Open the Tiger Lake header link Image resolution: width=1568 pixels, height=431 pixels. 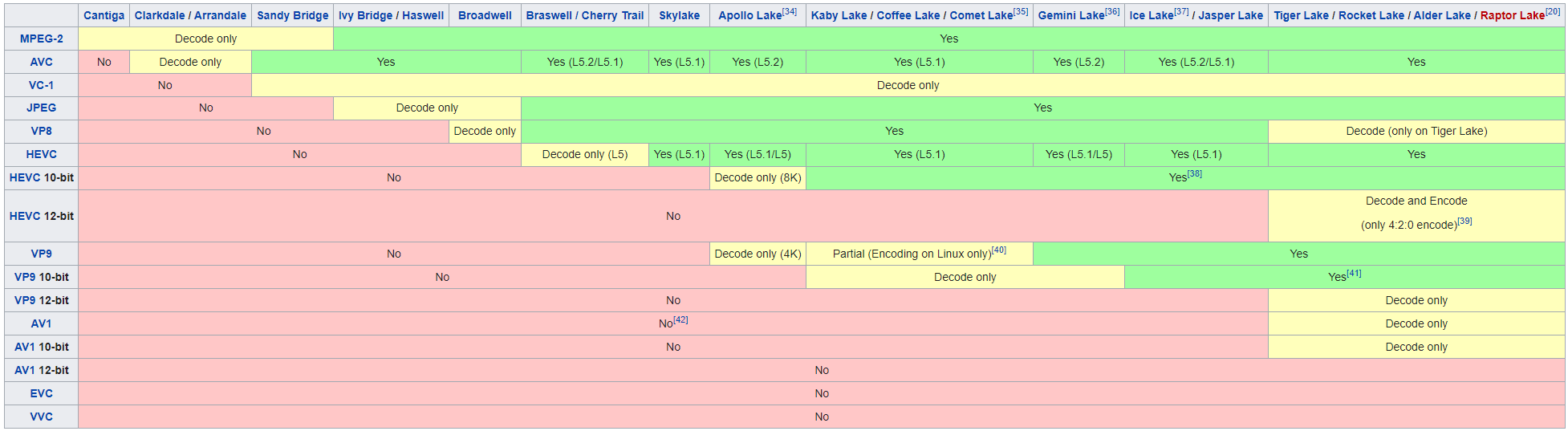[x=1301, y=15]
